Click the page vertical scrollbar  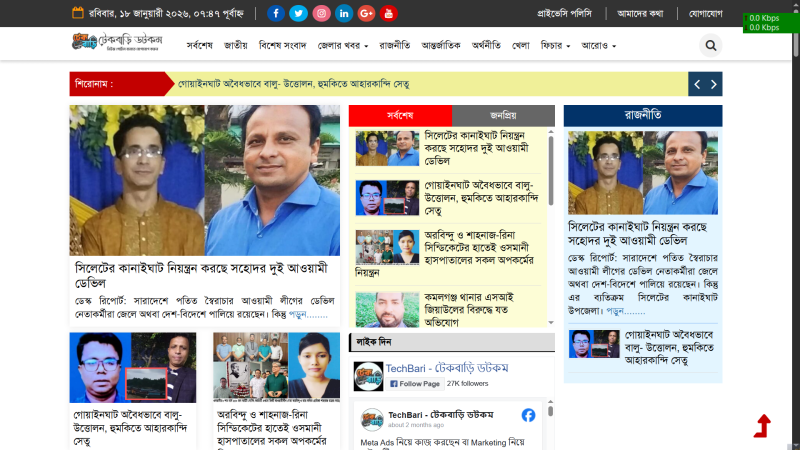[x=796, y=36]
